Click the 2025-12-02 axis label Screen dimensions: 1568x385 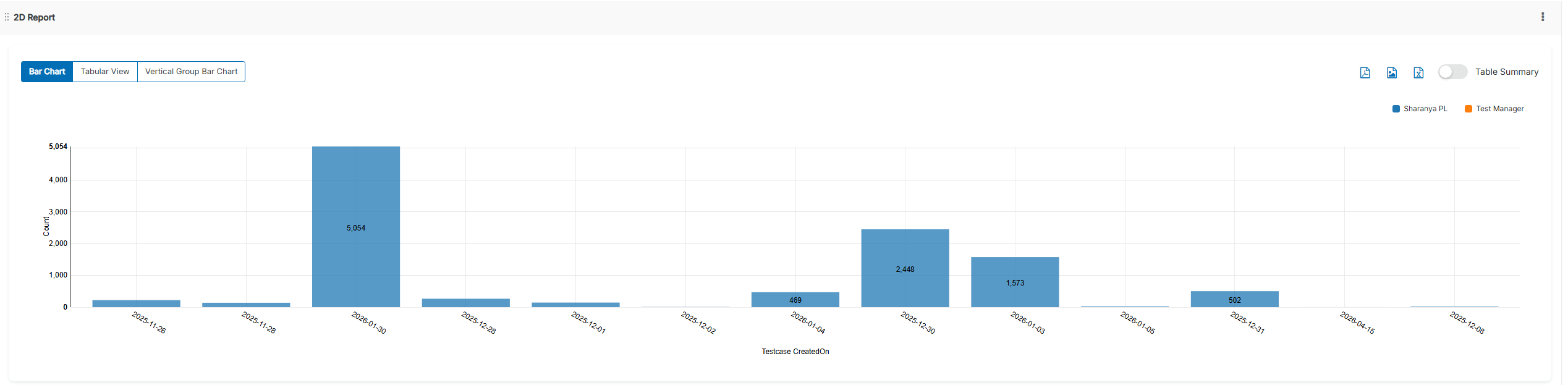(698, 323)
